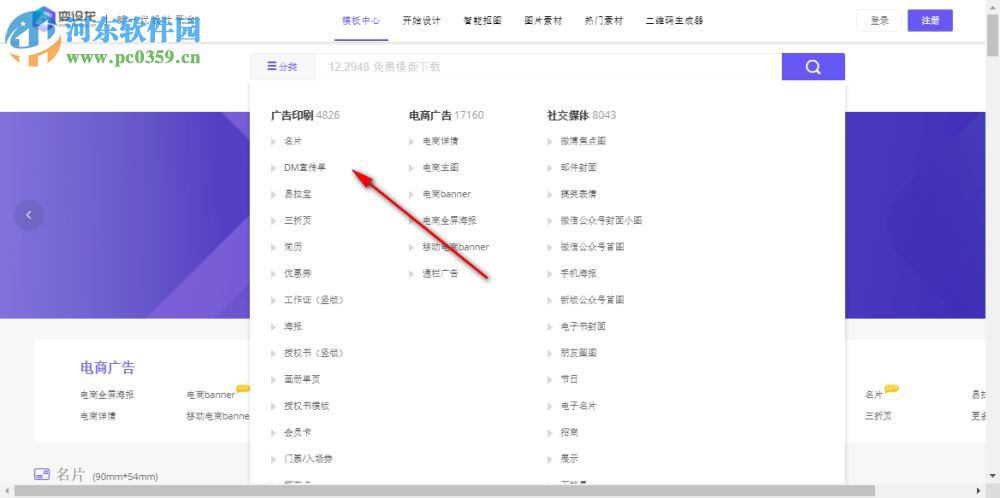Open the 二维码生成器 tab
The height and width of the screenshot is (498, 1000).
tap(674, 20)
